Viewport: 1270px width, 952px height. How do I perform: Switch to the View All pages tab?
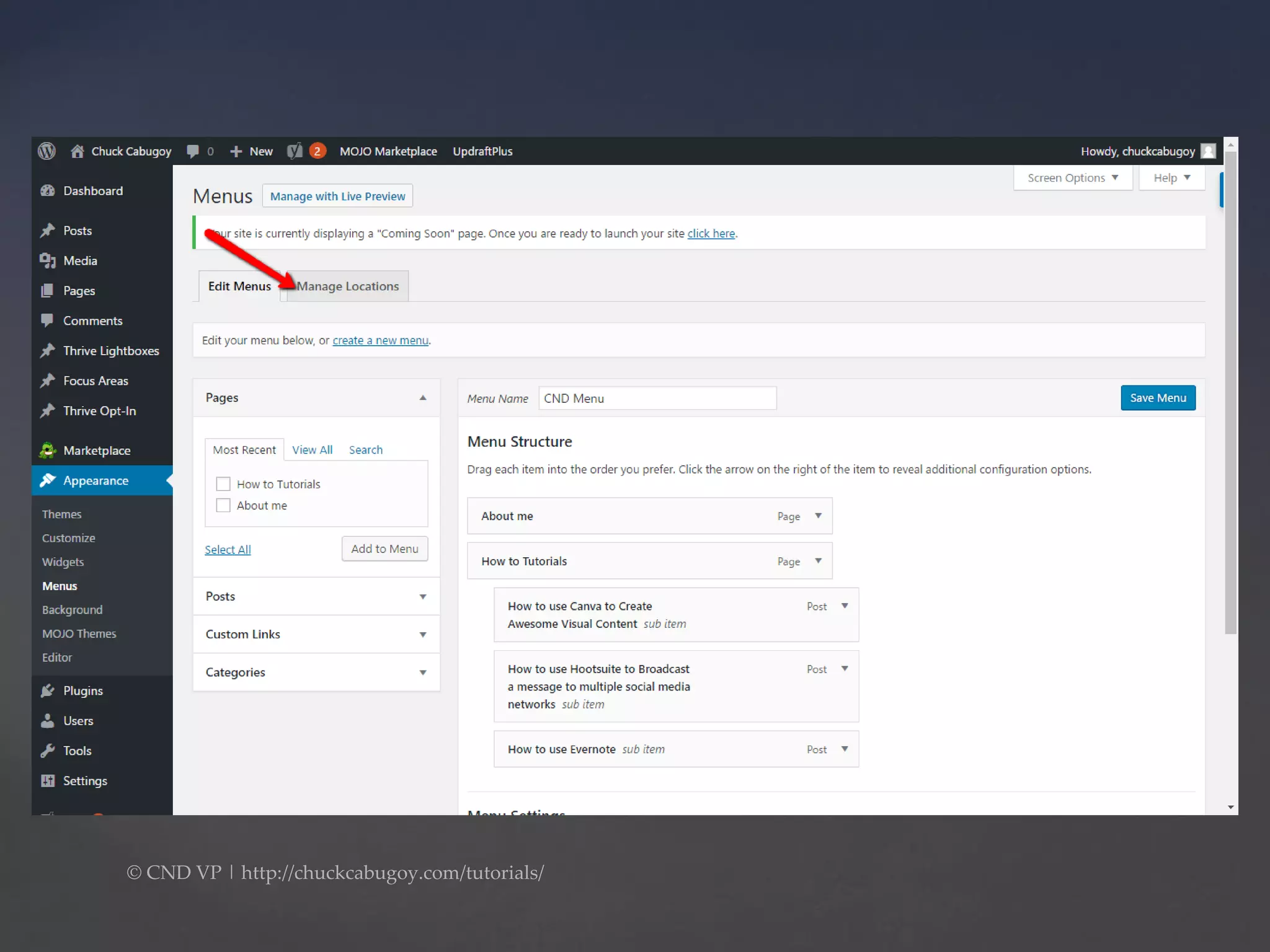[x=312, y=450]
